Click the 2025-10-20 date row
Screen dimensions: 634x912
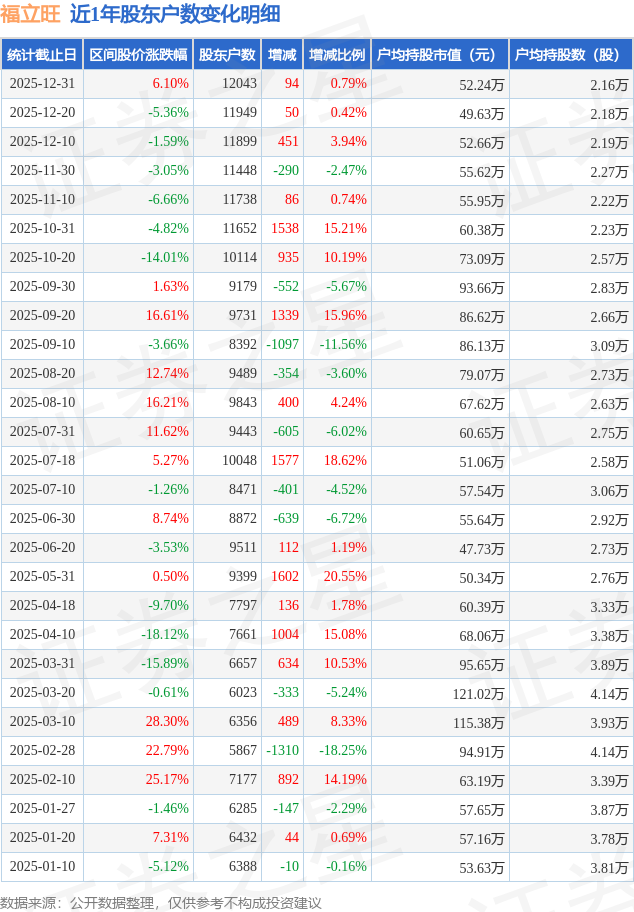point(41,258)
